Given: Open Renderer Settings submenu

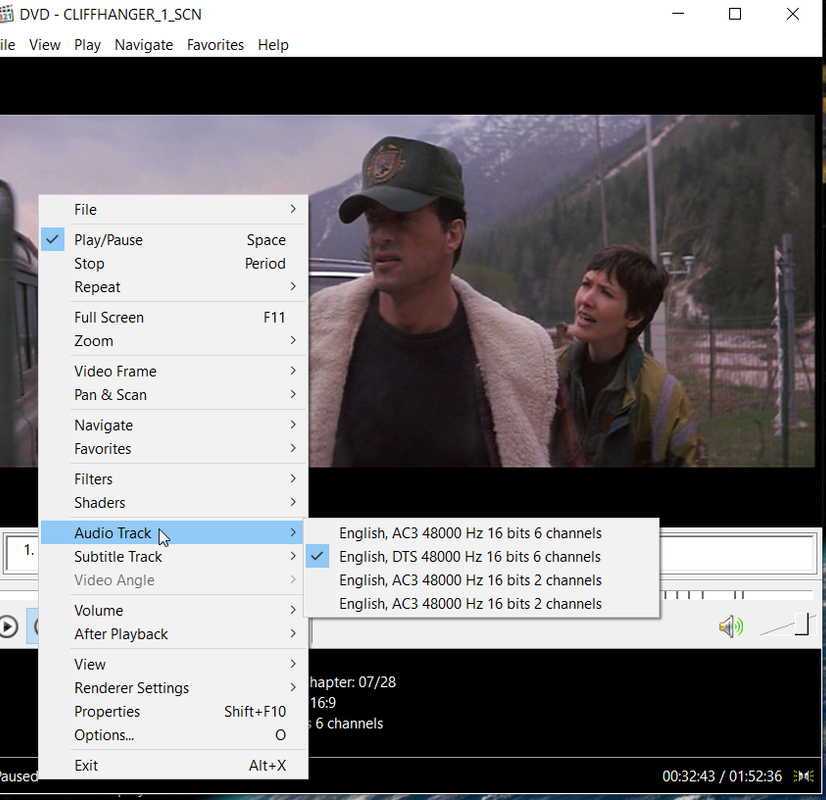Looking at the screenshot, I should (x=173, y=688).
